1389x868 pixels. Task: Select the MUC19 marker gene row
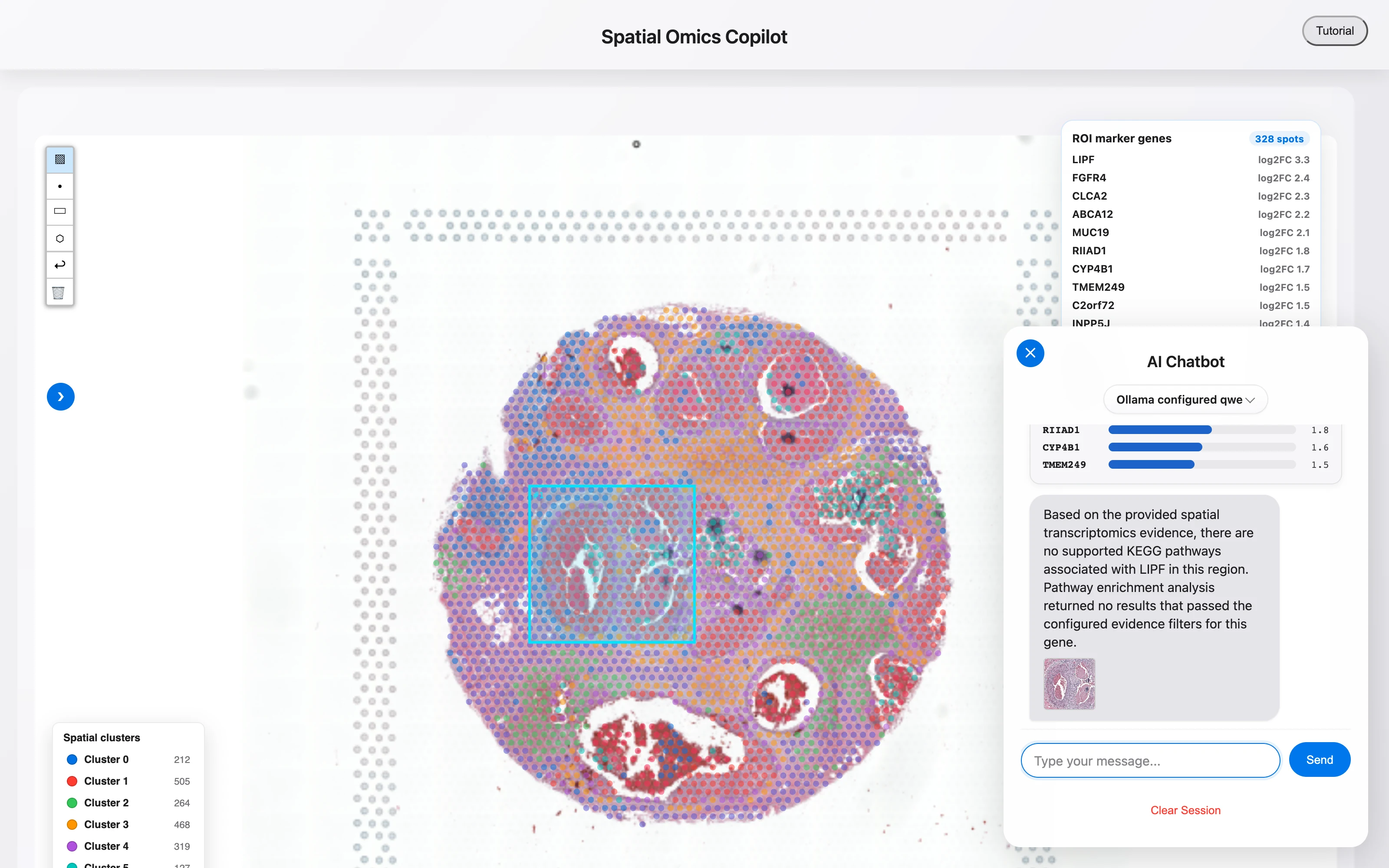(1190, 233)
